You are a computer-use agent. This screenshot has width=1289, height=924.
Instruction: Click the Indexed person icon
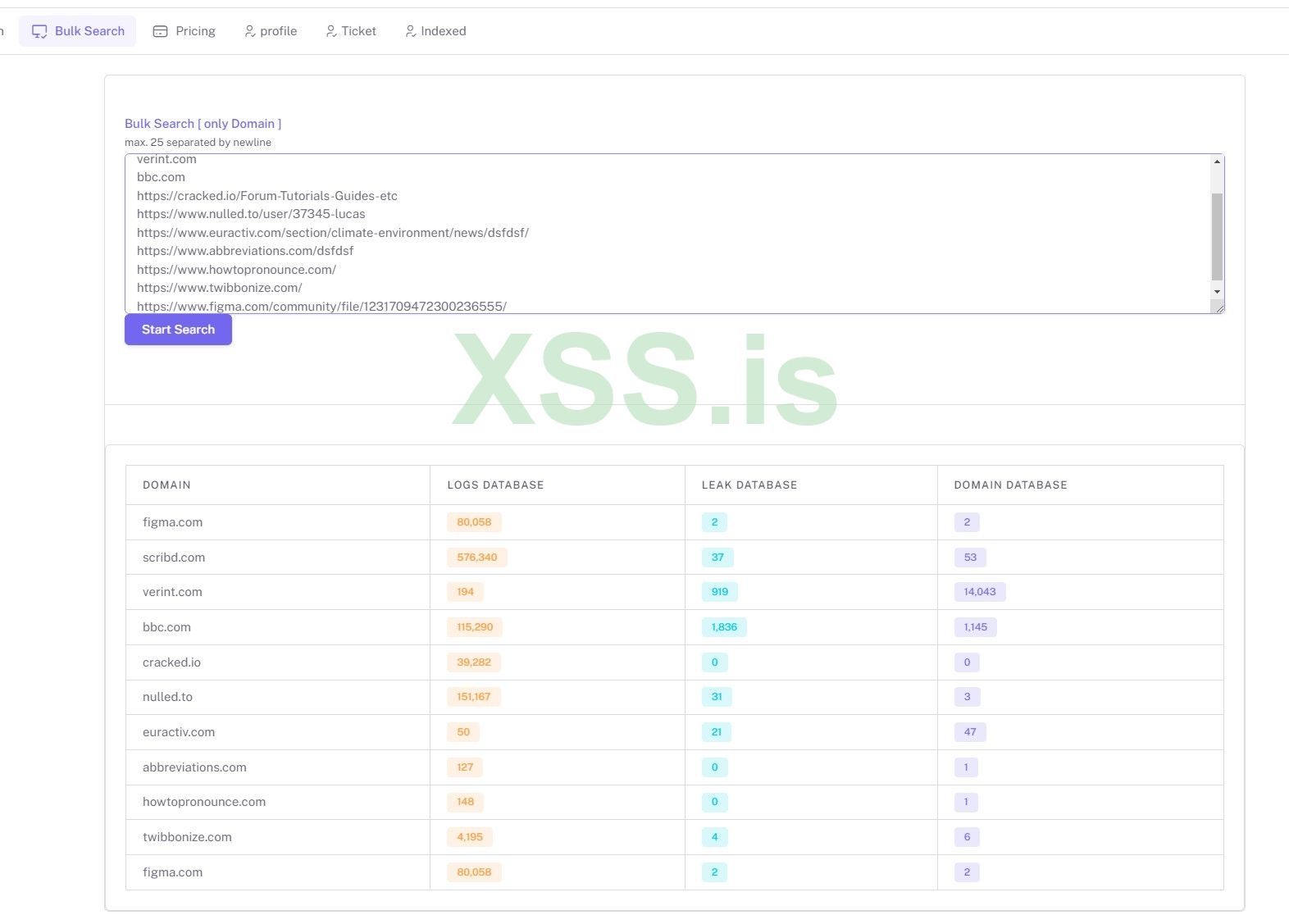point(411,31)
